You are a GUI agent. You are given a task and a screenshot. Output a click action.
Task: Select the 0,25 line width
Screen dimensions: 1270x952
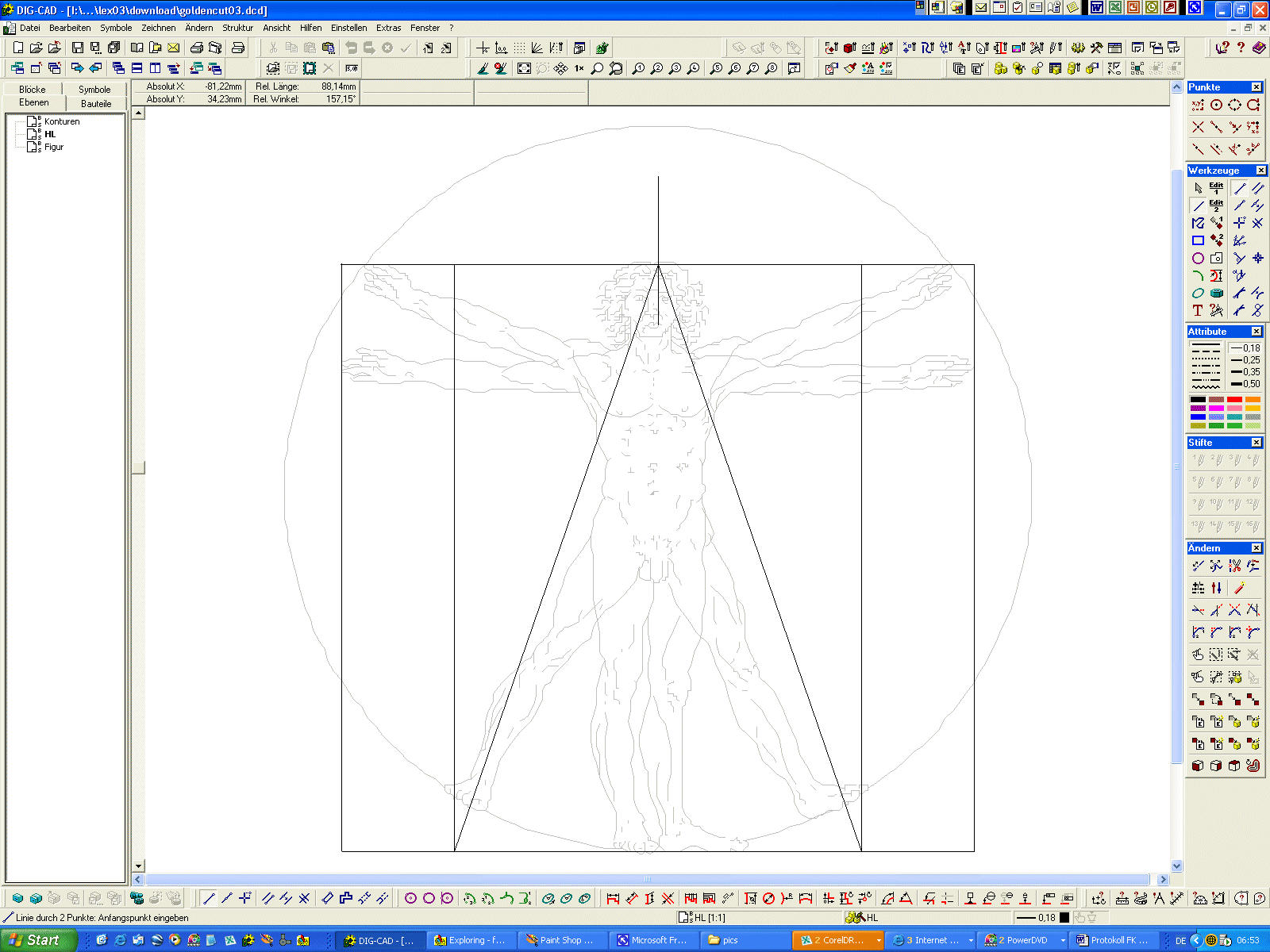(x=1245, y=360)
